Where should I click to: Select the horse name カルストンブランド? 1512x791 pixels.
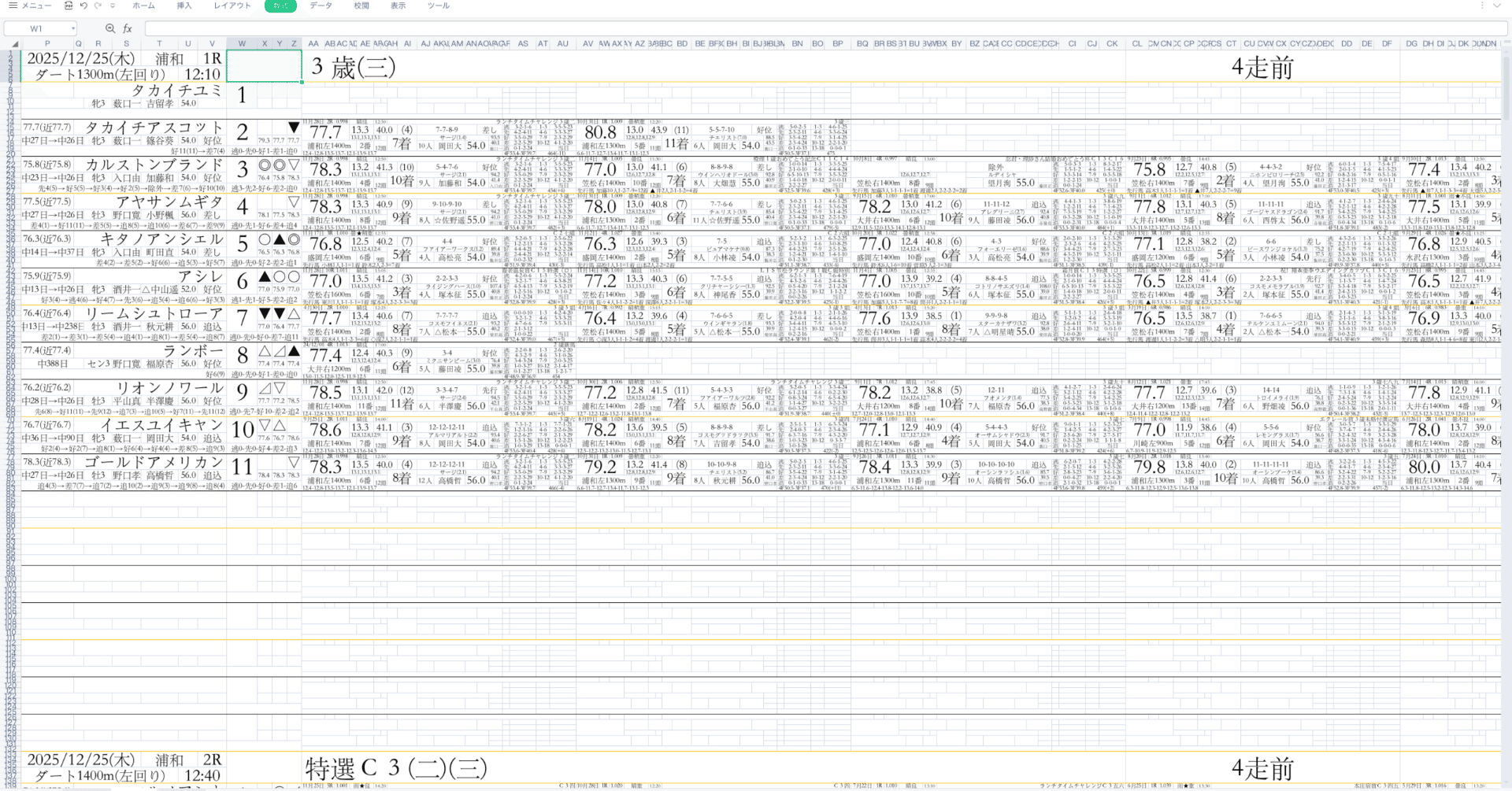point(154,164)
